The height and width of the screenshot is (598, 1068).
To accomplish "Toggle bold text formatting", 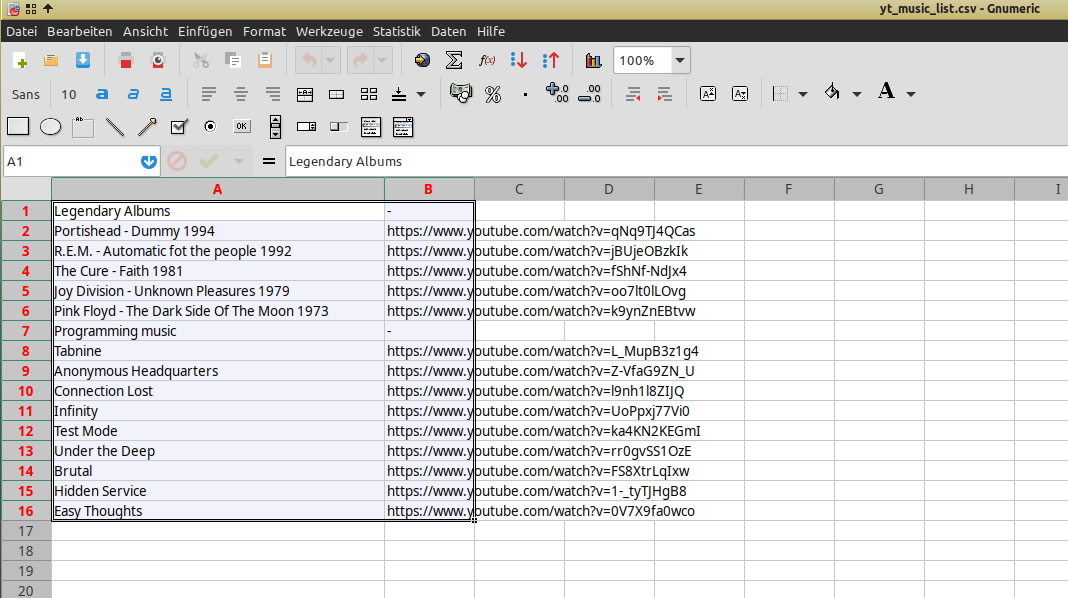I will (101, 94).
